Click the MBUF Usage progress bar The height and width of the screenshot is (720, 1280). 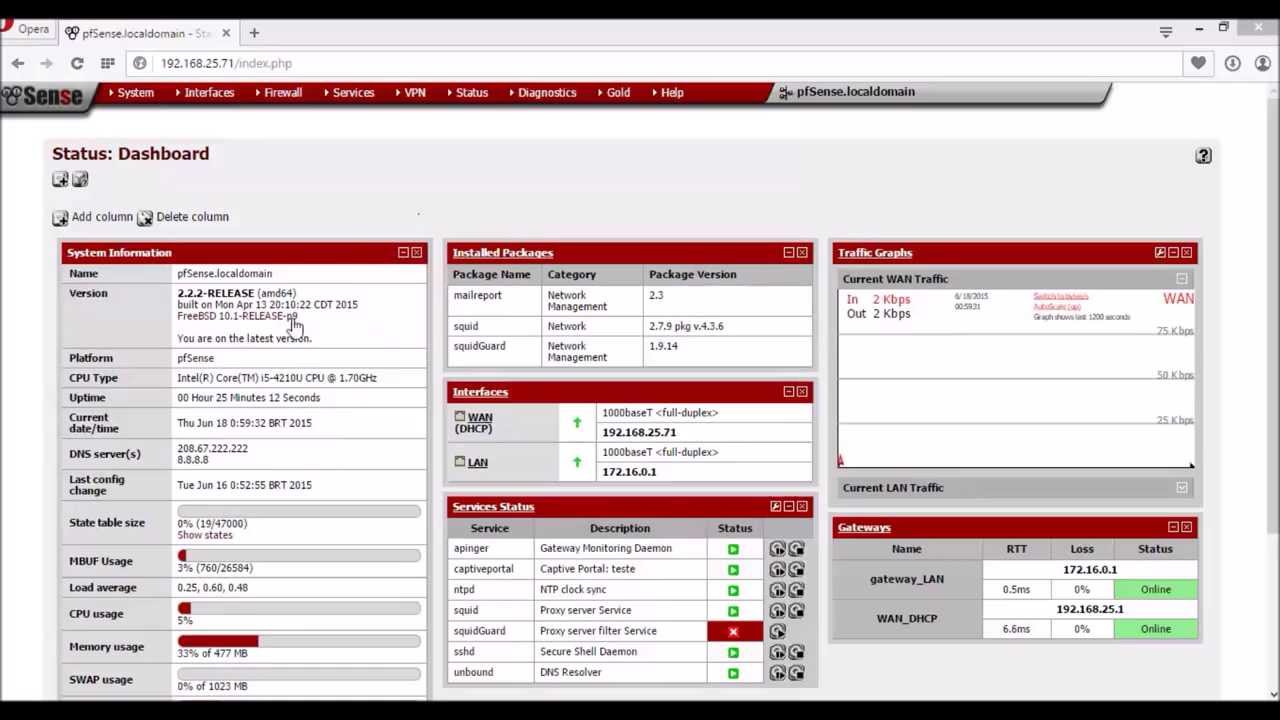pos(299,555)
